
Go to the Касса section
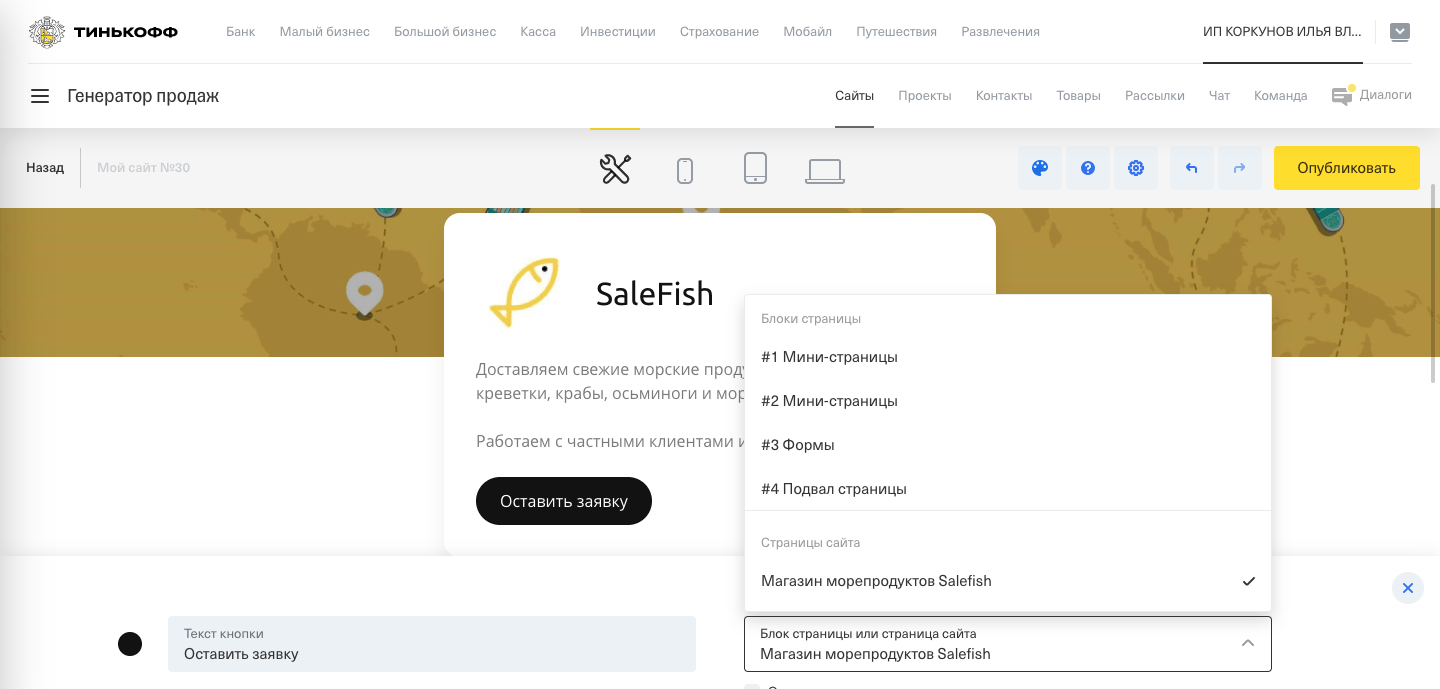(538, 32)
